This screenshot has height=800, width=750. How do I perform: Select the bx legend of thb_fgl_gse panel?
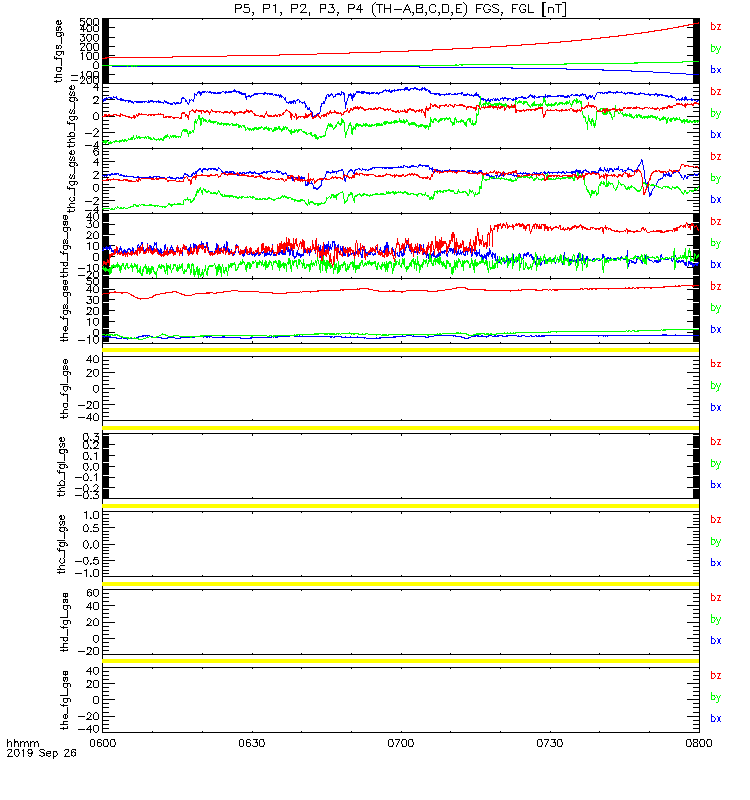716,485
